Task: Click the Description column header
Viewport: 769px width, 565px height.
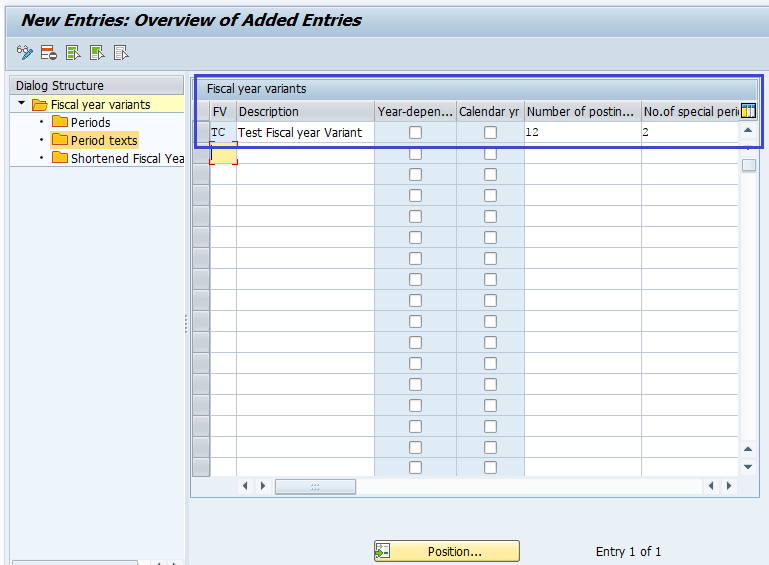Action: point(268,111)
